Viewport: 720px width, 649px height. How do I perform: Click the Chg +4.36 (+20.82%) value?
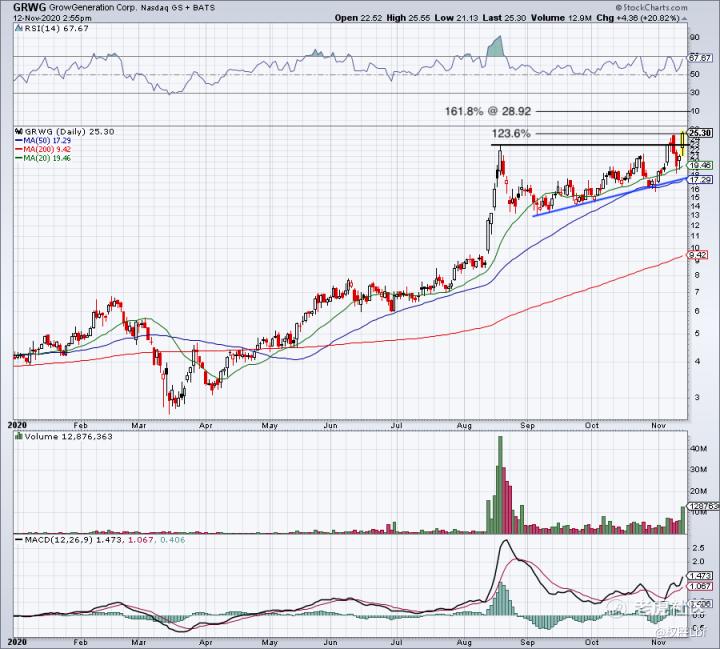pos(637,18)
